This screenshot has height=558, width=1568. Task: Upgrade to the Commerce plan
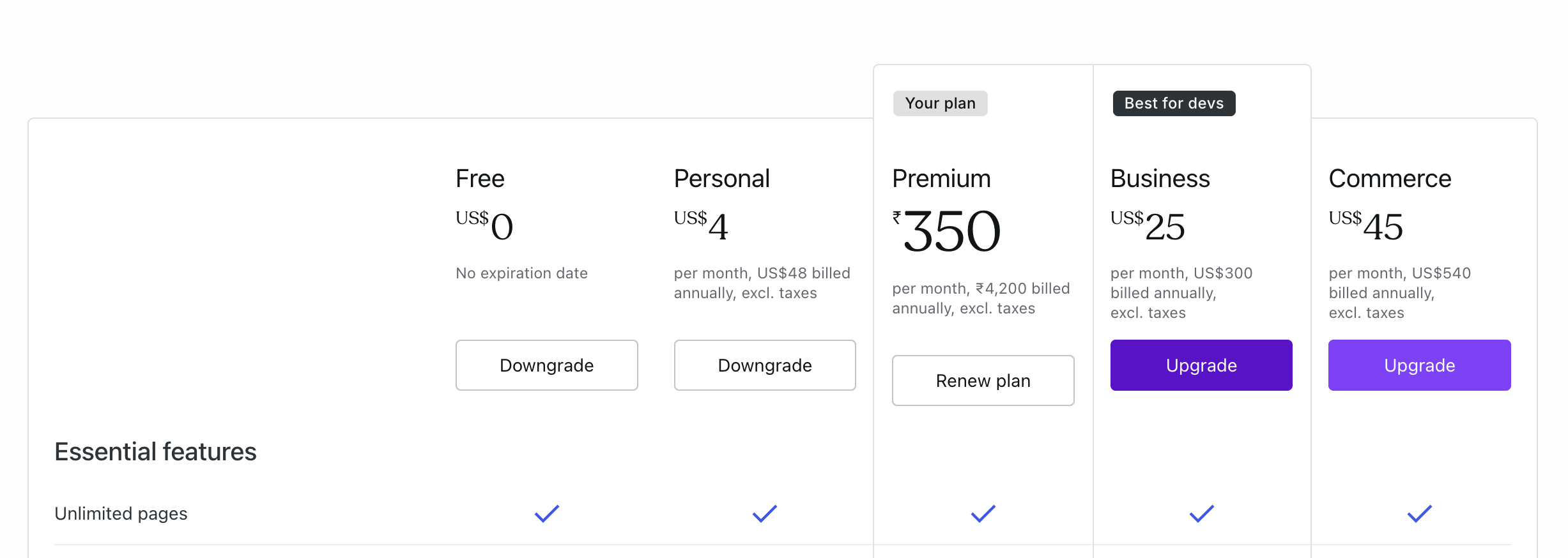tap(1420, 365)
